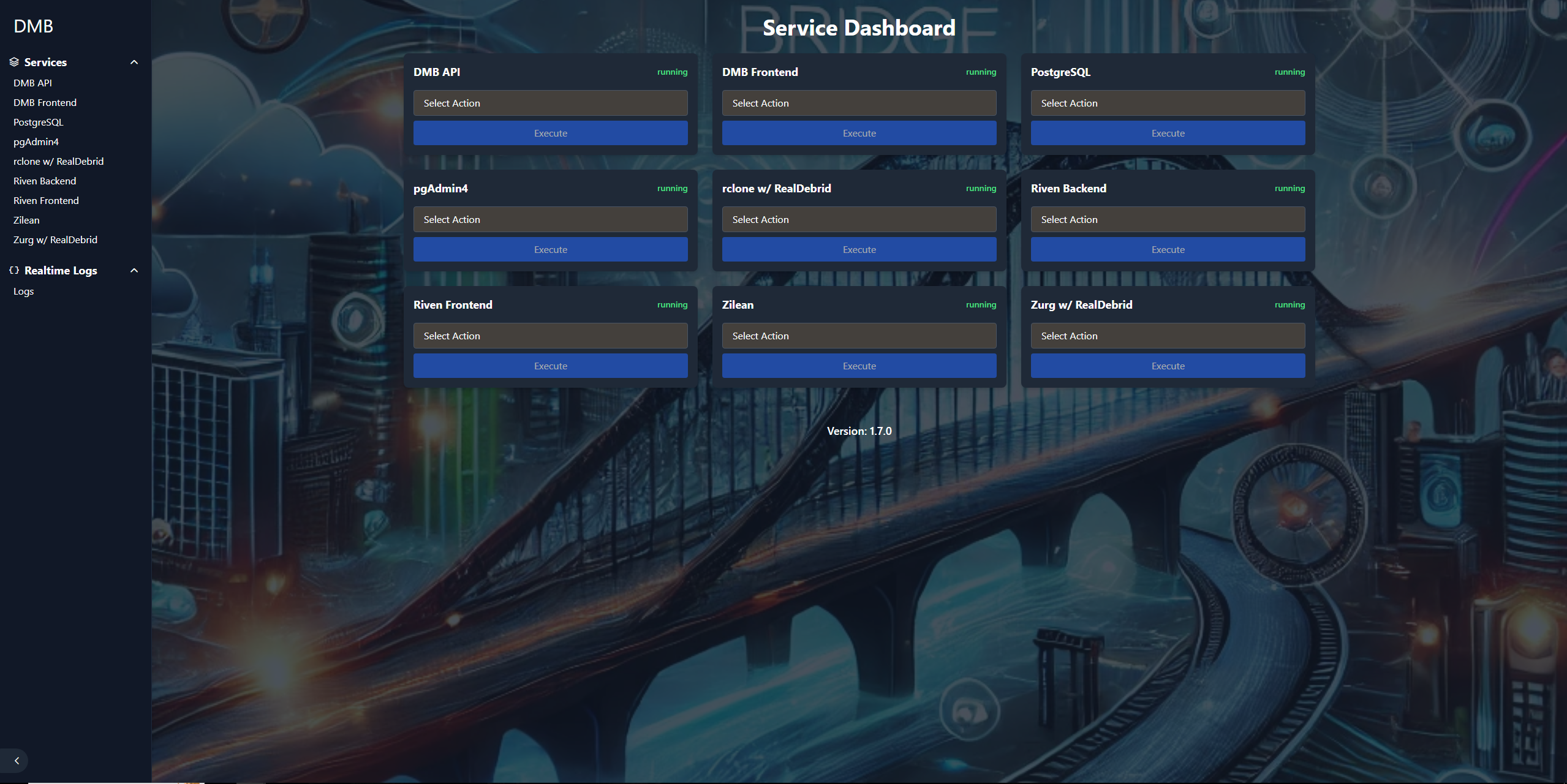Viewport: 1567px width, 784px height.
Task: Execute the action for pgAdmin4
Action: [x=550, y=249]
